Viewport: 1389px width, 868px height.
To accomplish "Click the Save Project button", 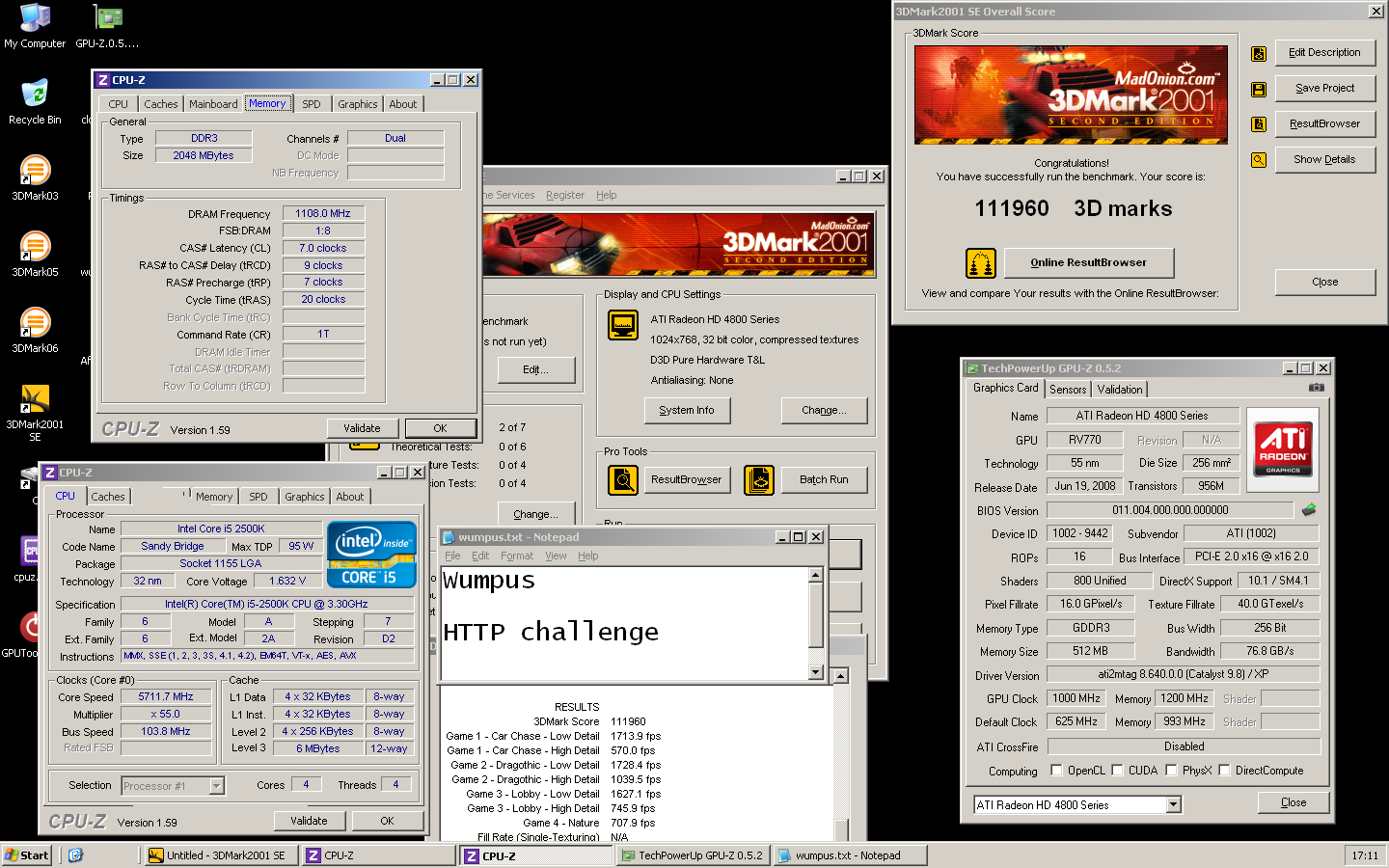I will click(1324, 89).
